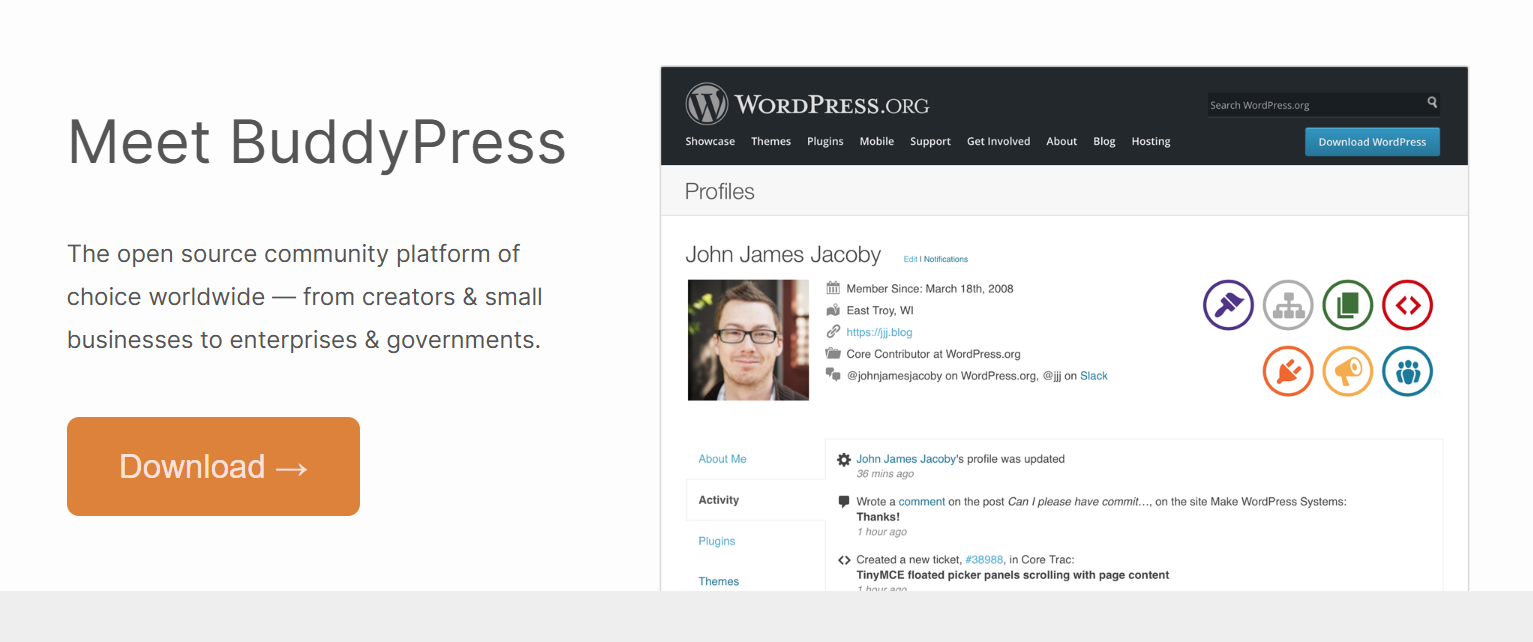Screen dimensions: 1533x642
Task: Click John James Jacoby's profile photo
Action: pos(748,340)
